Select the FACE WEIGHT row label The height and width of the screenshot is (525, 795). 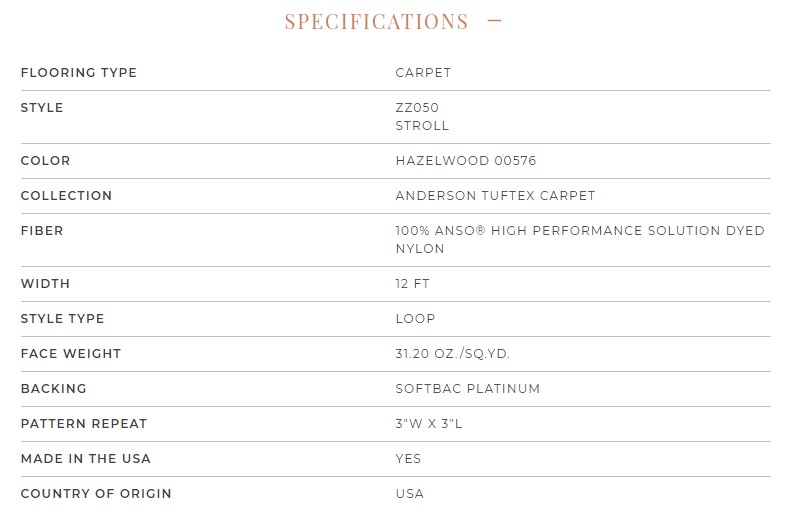71,354
